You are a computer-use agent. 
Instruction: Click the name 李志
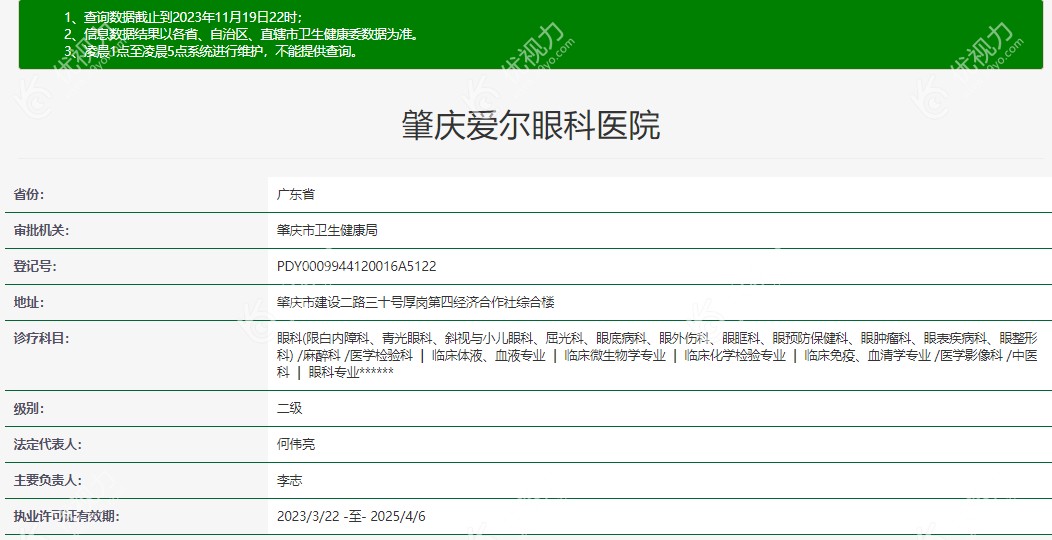[290, 481]
